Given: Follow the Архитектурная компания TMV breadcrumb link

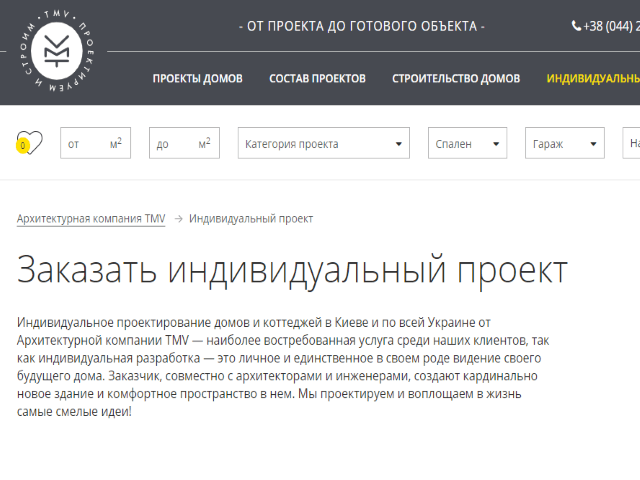Looking at the screenshot, I should pos(91,219).
